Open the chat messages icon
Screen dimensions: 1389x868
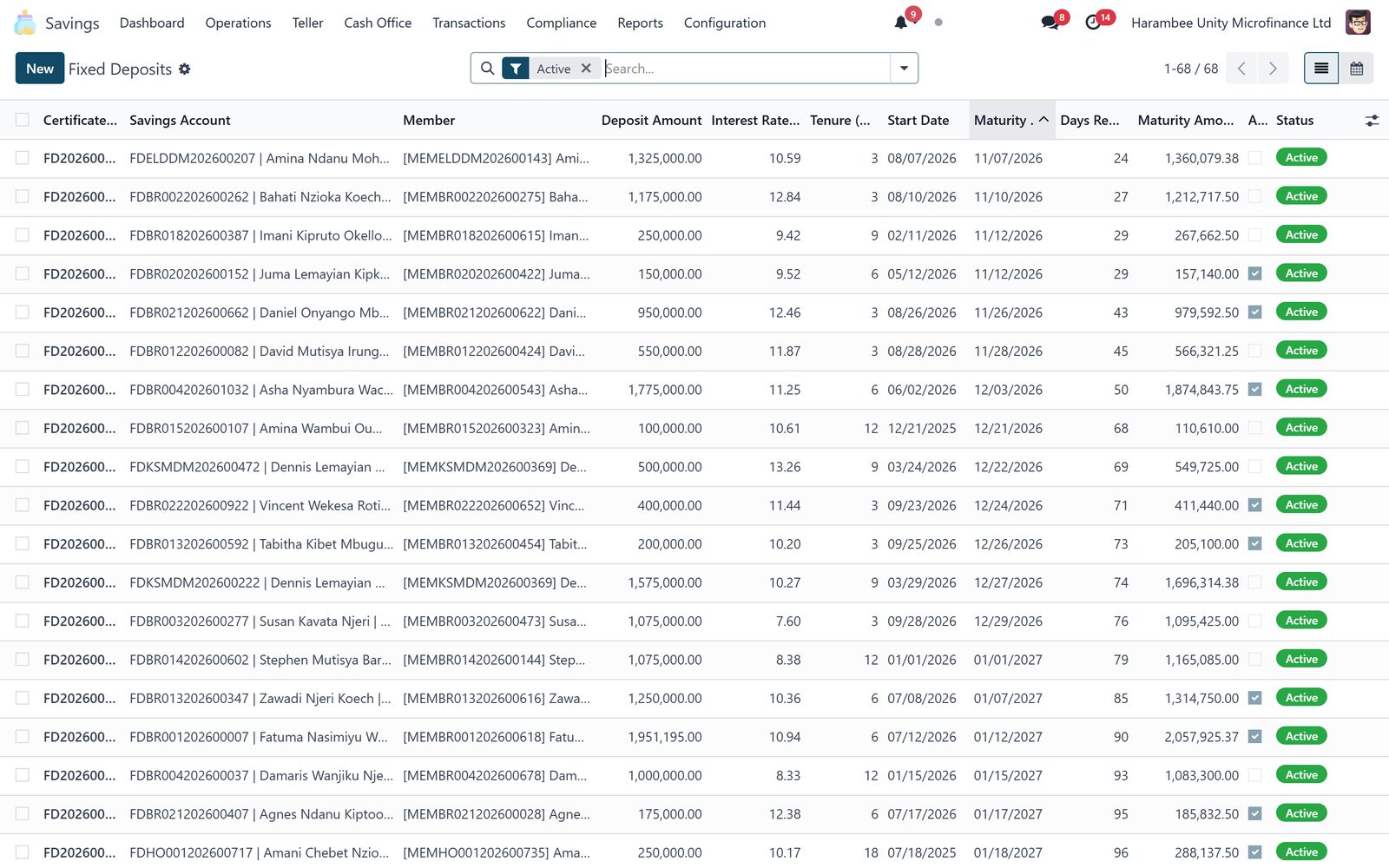point(1050,23)
